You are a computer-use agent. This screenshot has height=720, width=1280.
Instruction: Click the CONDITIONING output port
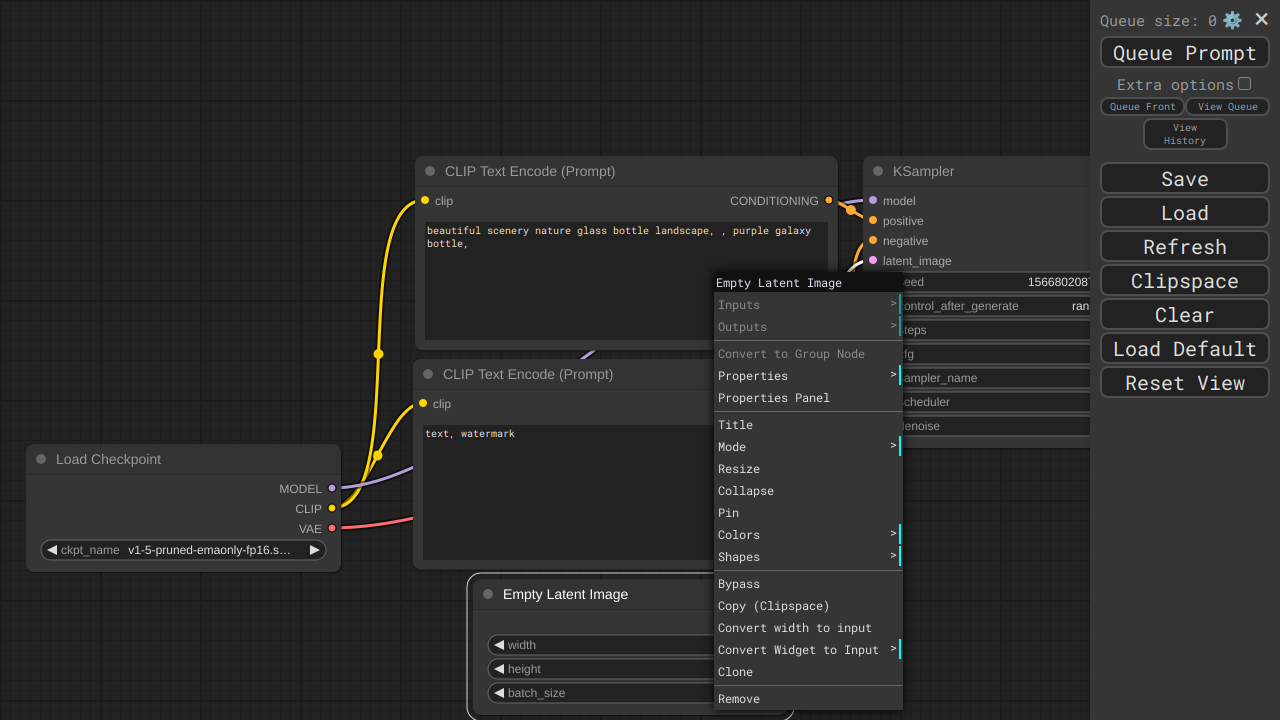point(828,201)
